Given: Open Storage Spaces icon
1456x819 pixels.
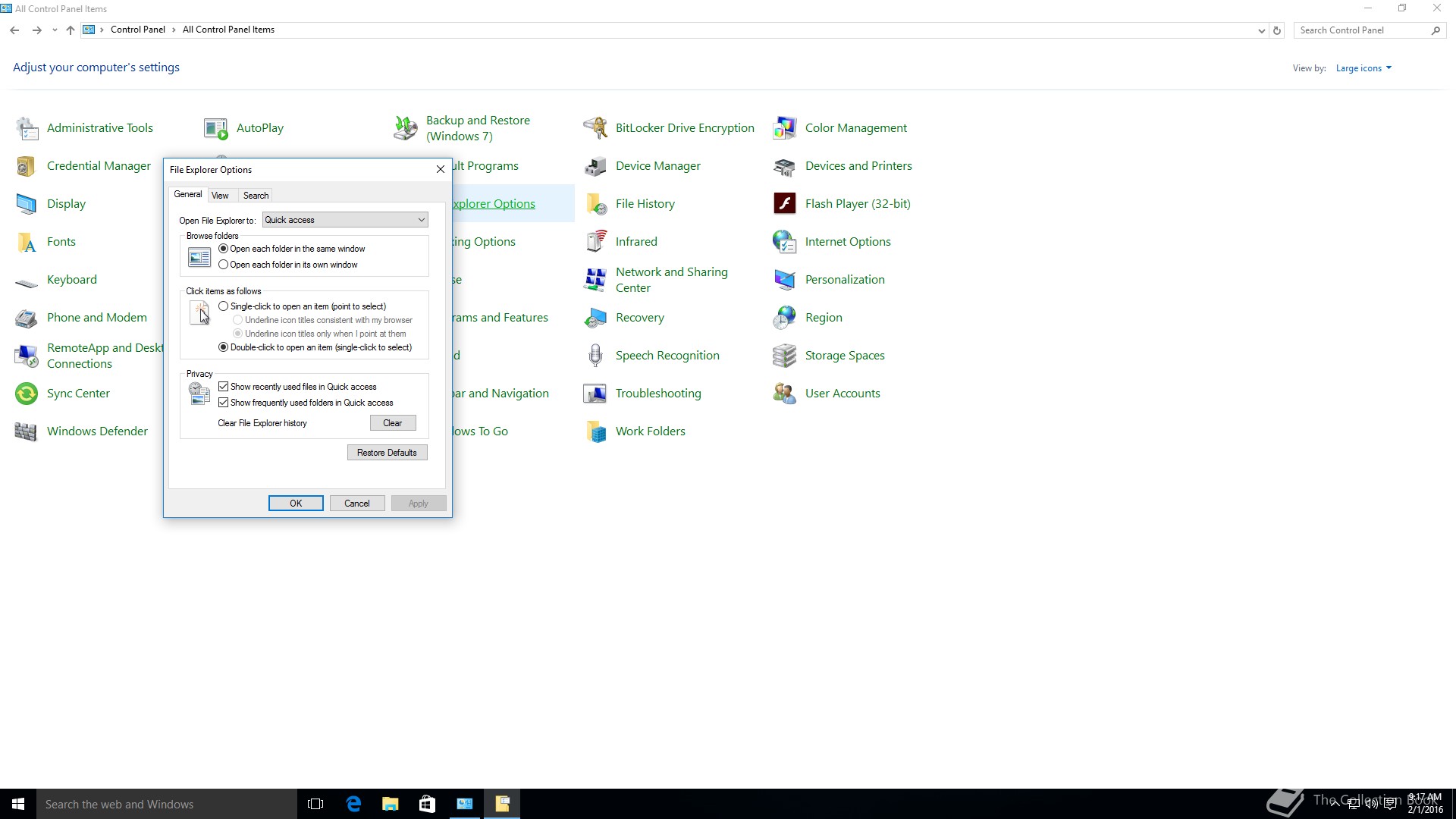Looking at the screenshot, I should coord(785,356).
